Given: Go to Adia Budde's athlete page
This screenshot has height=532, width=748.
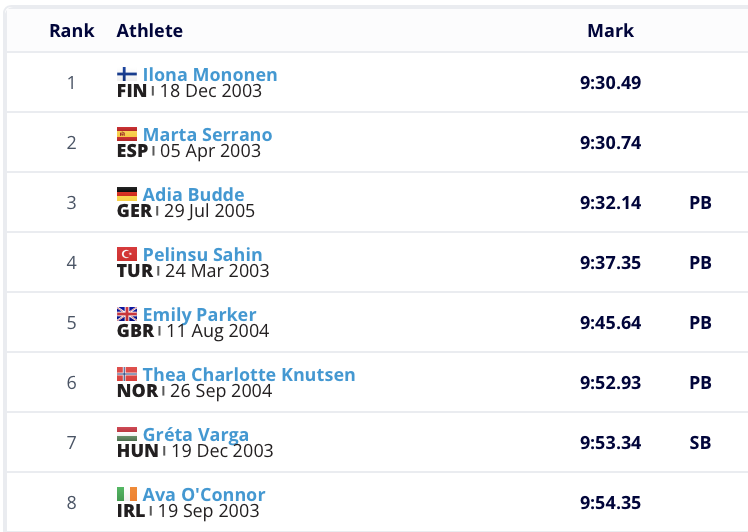Looking at the screenshot, I should click(193, 195).
